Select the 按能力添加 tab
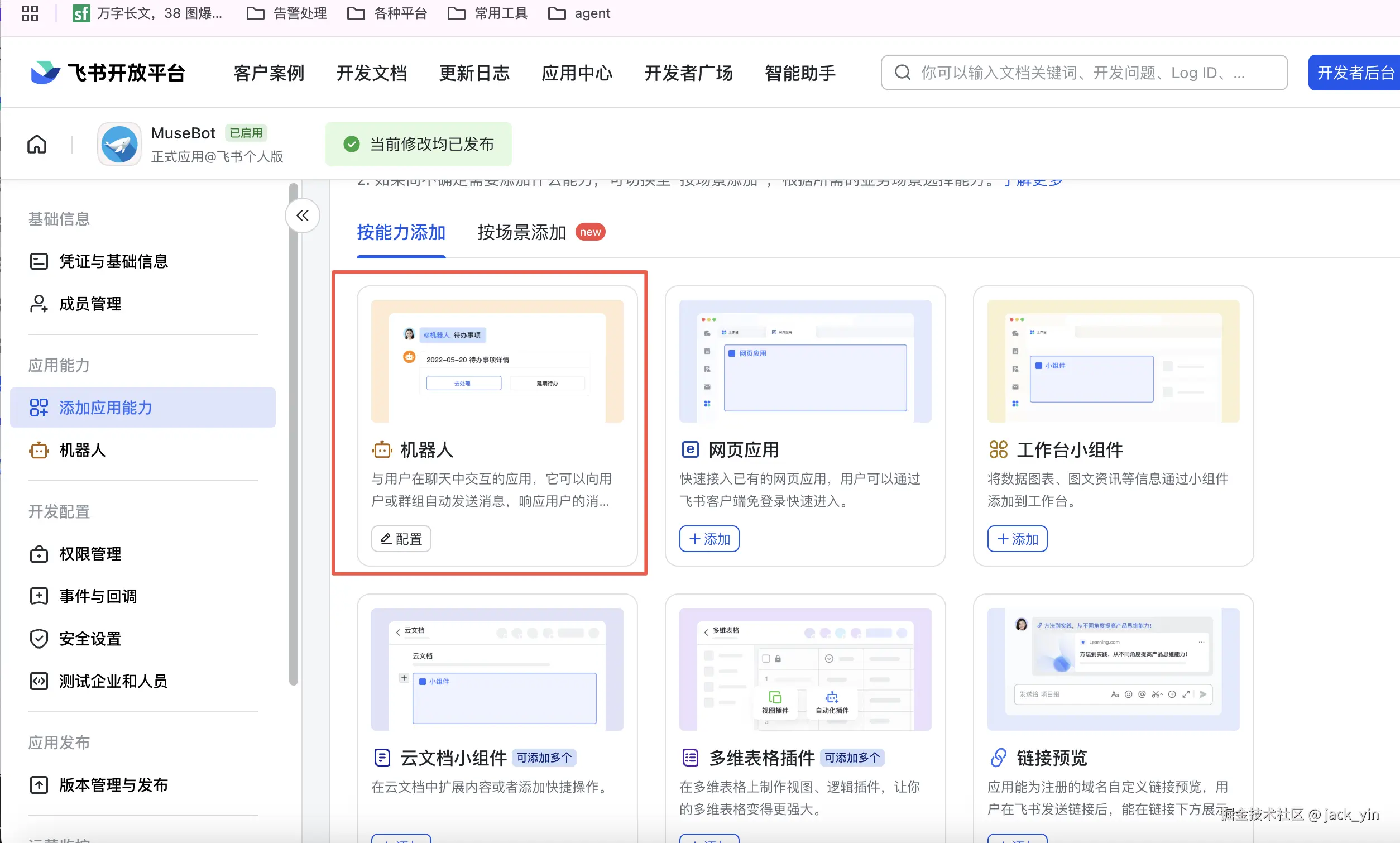Viewport: 1400px width, 843px height. click(x=401, y=232)
